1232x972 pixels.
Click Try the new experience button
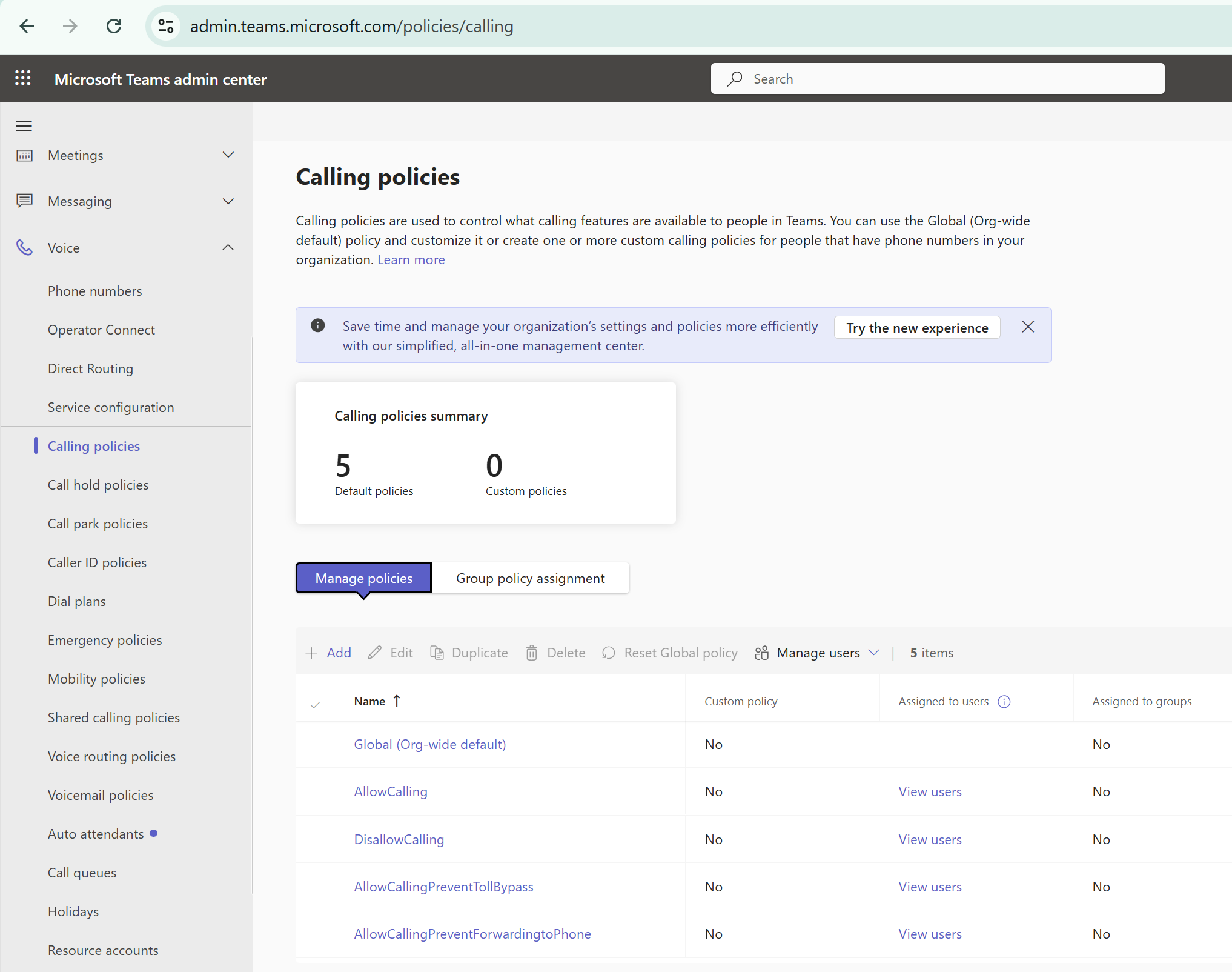[916, 328]
